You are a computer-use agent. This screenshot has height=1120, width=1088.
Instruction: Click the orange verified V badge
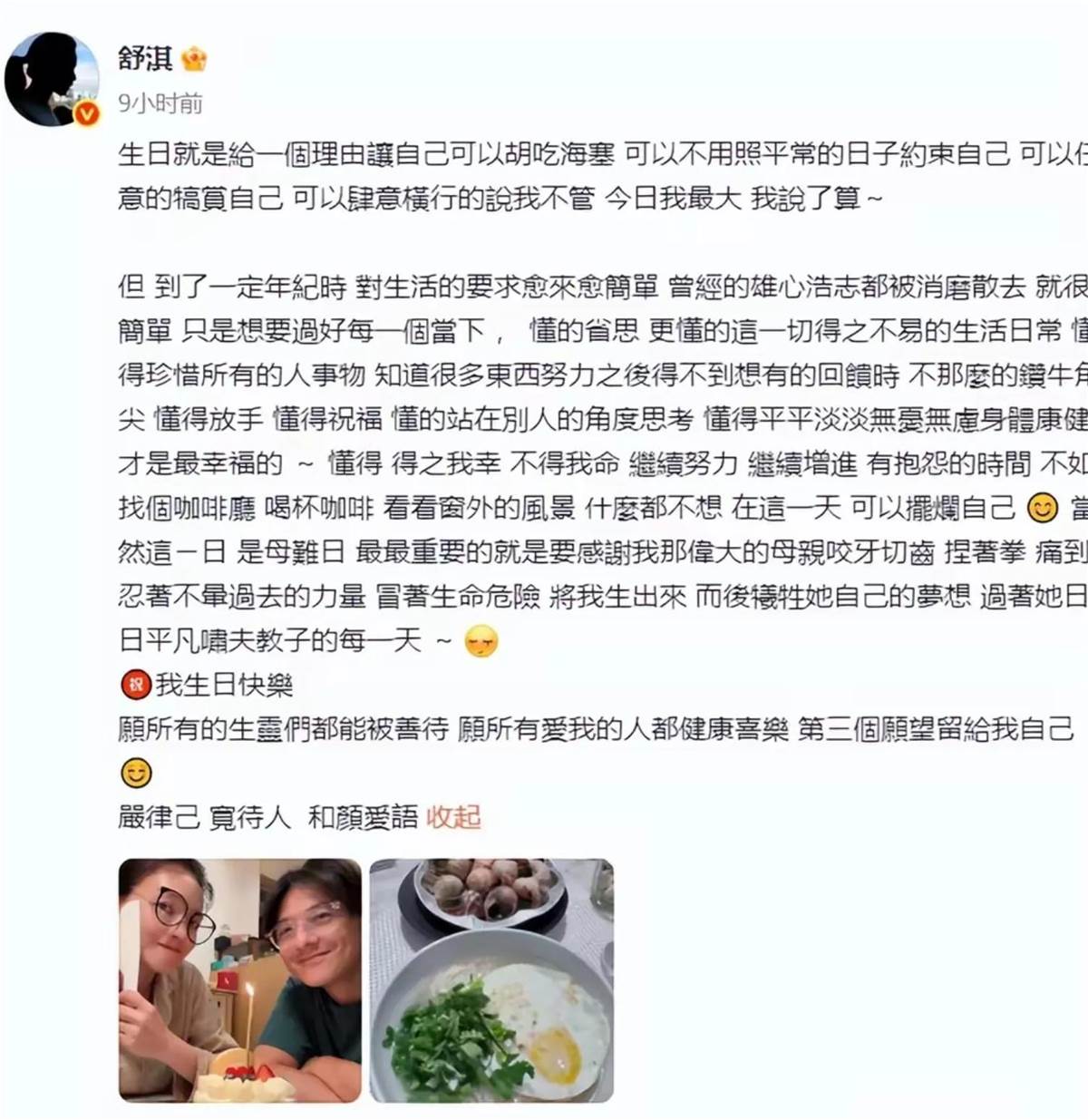click(x=86, y=113)
